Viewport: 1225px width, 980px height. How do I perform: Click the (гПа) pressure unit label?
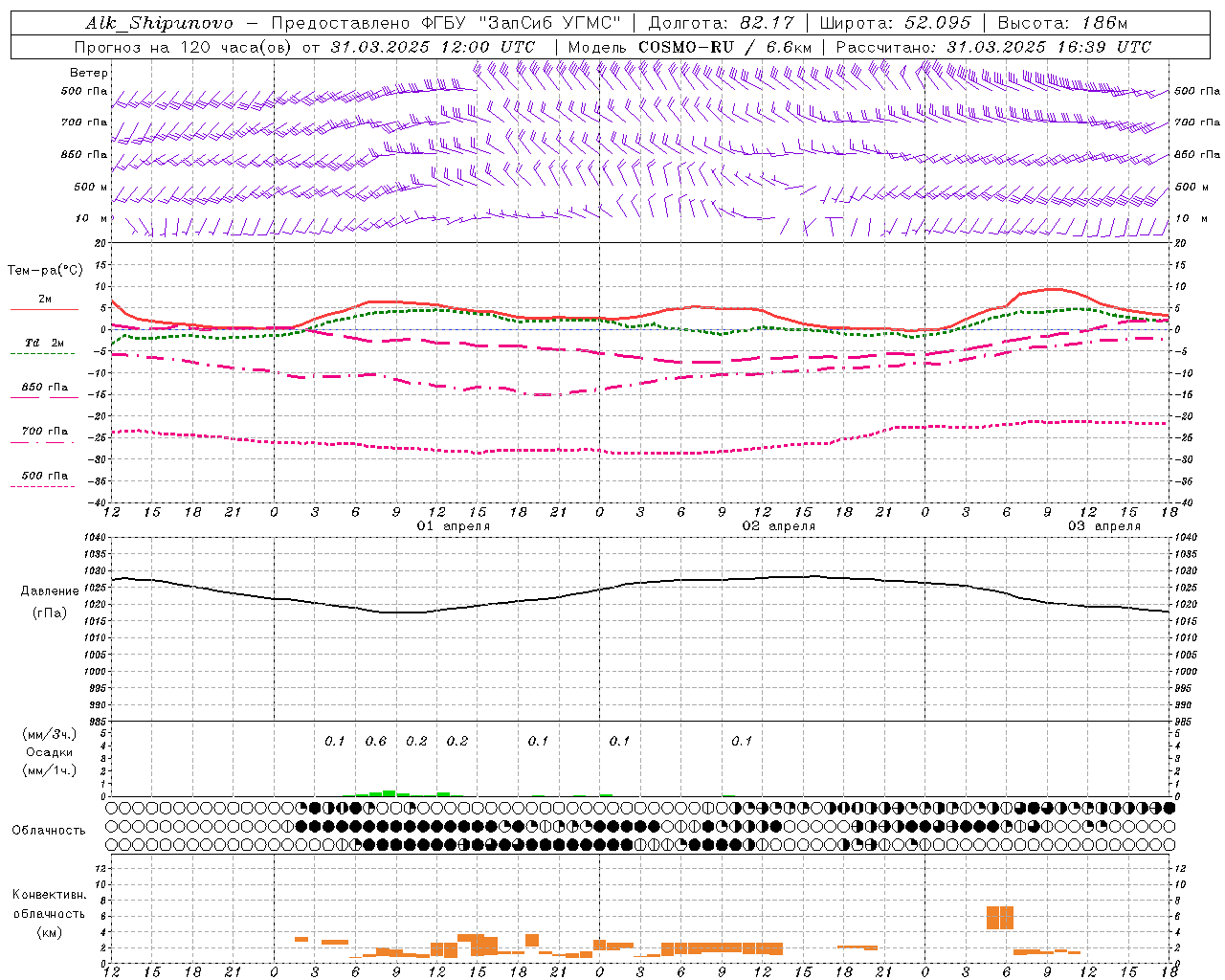coord(50,613)
